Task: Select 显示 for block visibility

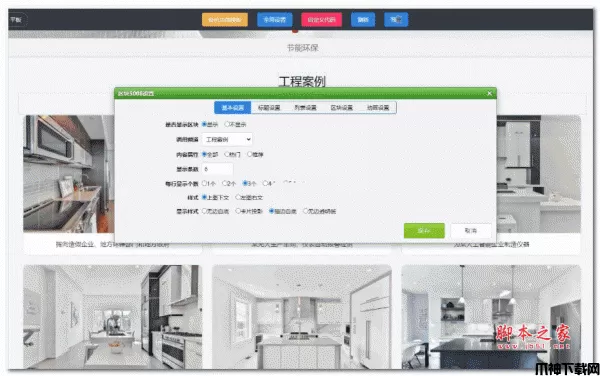Action: [x=204, y=124]
